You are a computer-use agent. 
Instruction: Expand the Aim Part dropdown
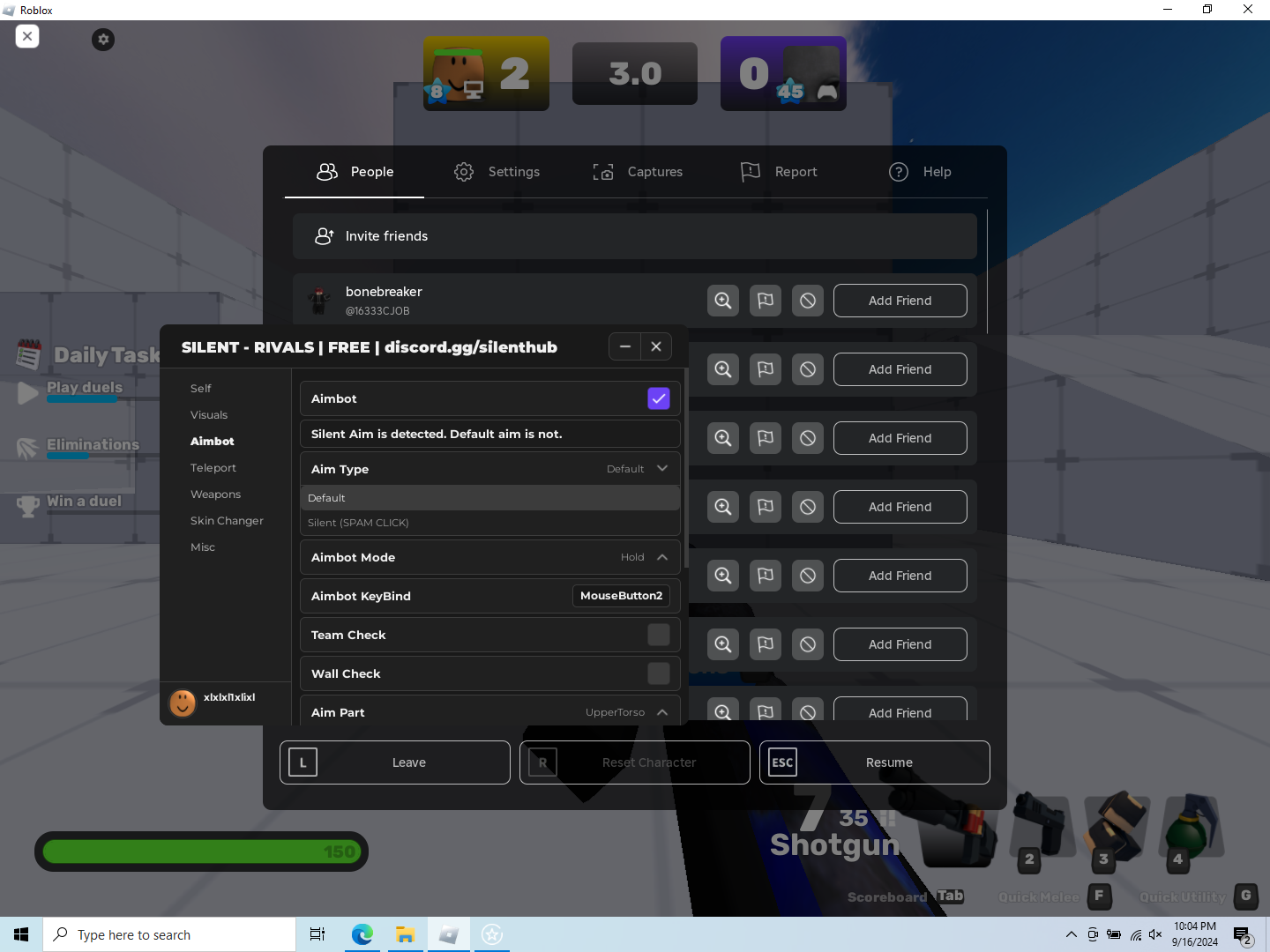[x=662, y=712]
